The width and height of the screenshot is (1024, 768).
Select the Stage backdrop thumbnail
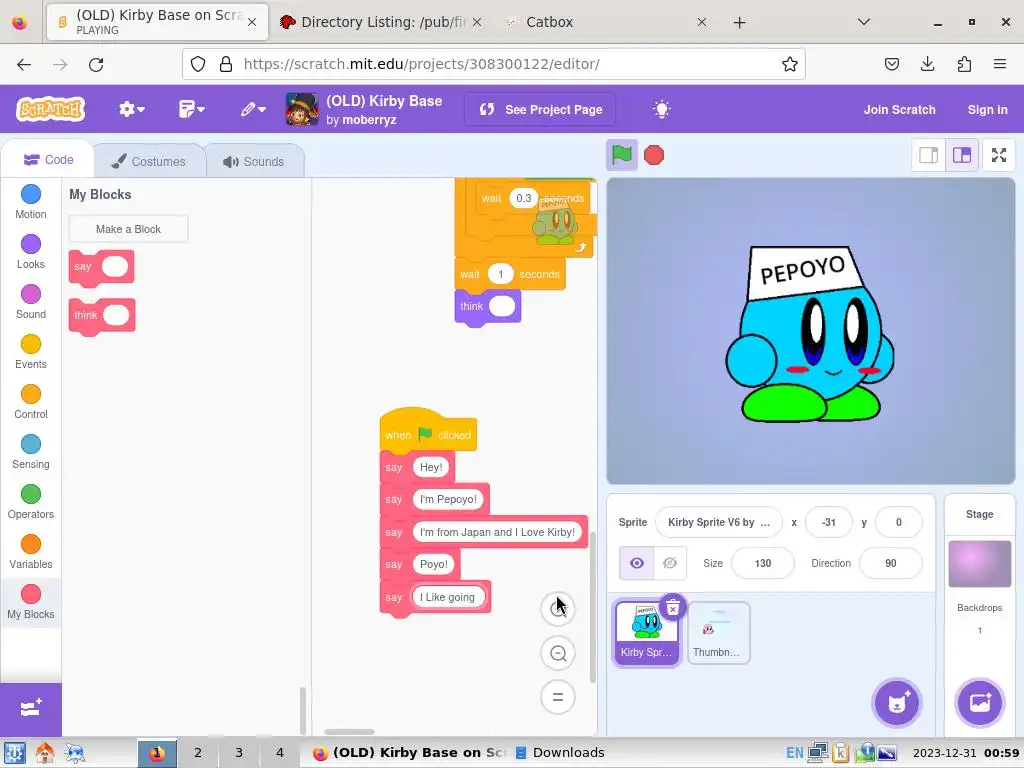[x=980, y=564]
